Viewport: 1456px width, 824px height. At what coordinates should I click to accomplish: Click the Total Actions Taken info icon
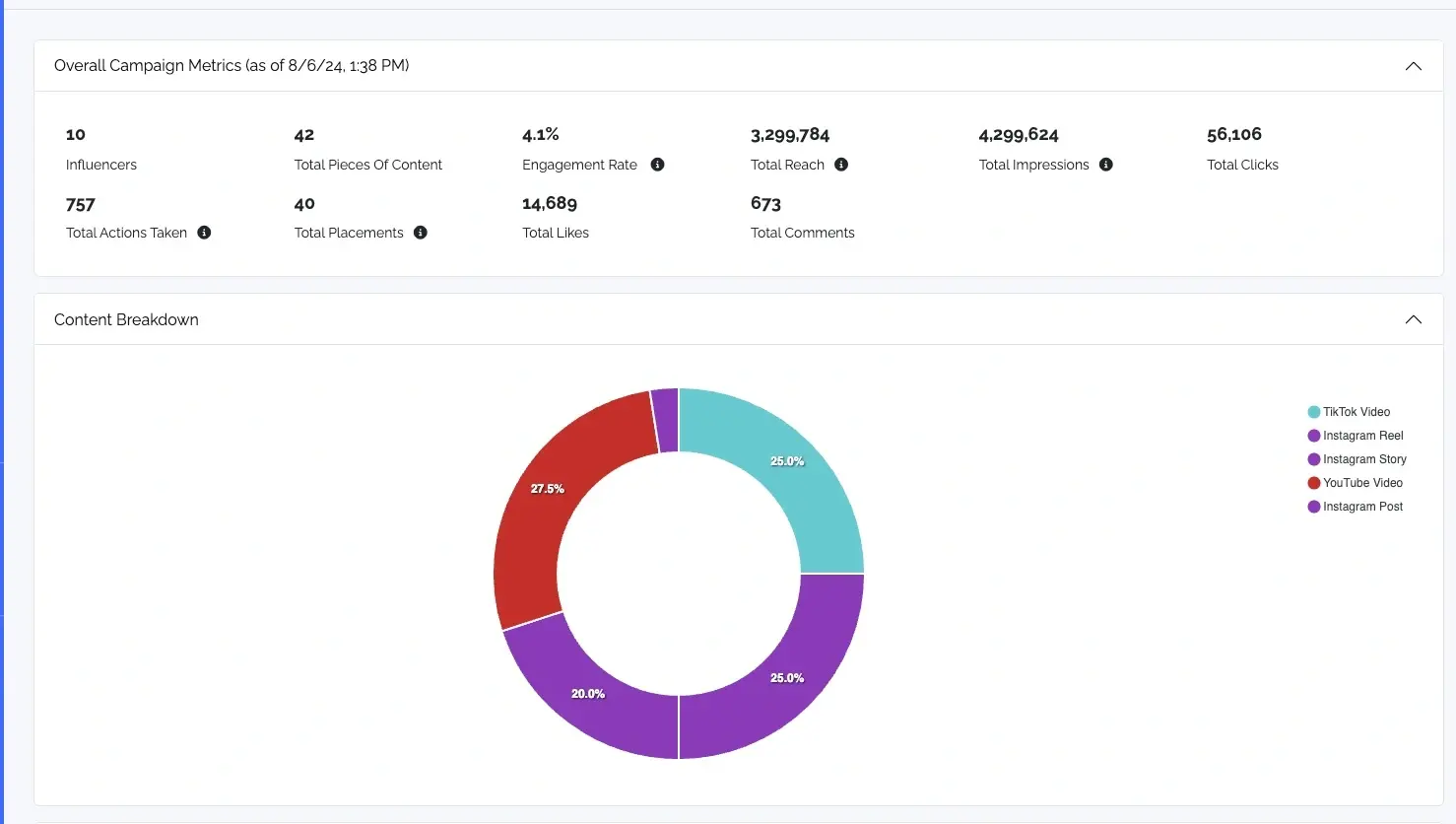tap(204, 233)
